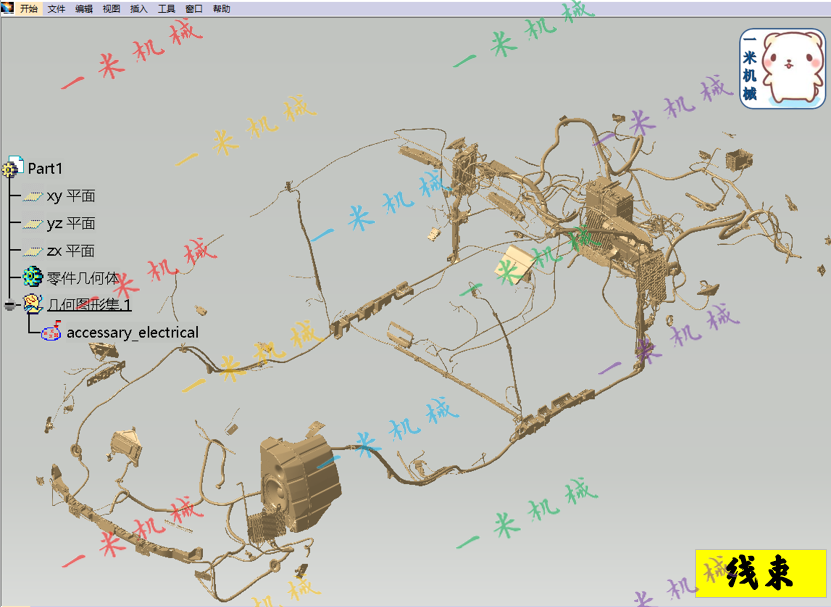The height and width of the screenshot is (607, 831).
Task: Open the 插入 menu
Action: tap(139, 8)
